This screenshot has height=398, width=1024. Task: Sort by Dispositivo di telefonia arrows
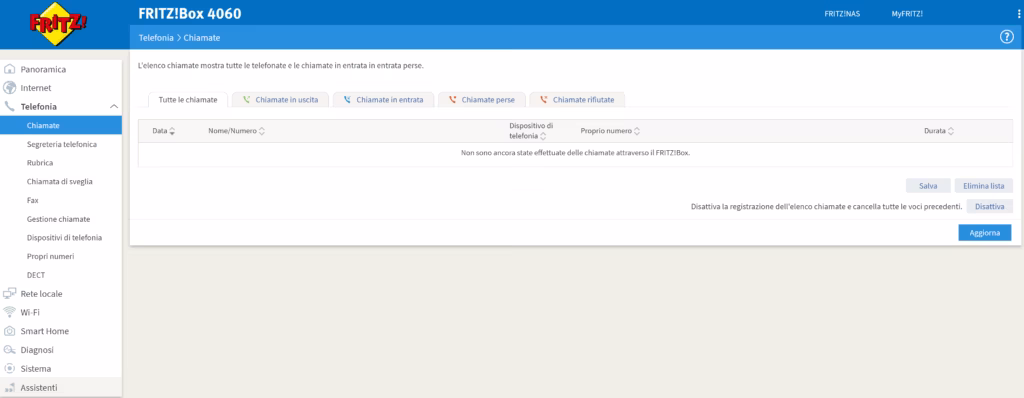[543, 137]
